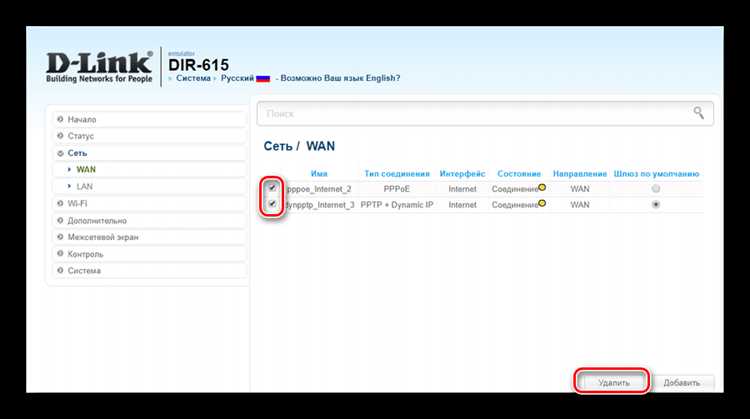Screen dimensions: 750x419
Task: Click the Направление column header
Action: pyautogui.click(x=580, y=174)
